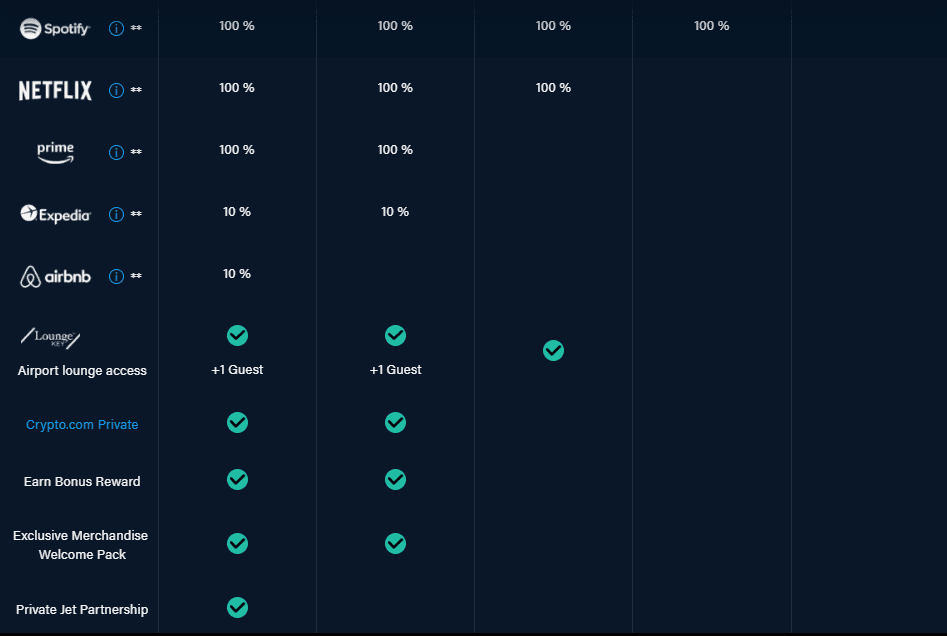Click Crypto.com Private checkmark in first column
Viewport: 947px width, 636px height.
pos(237,422)
